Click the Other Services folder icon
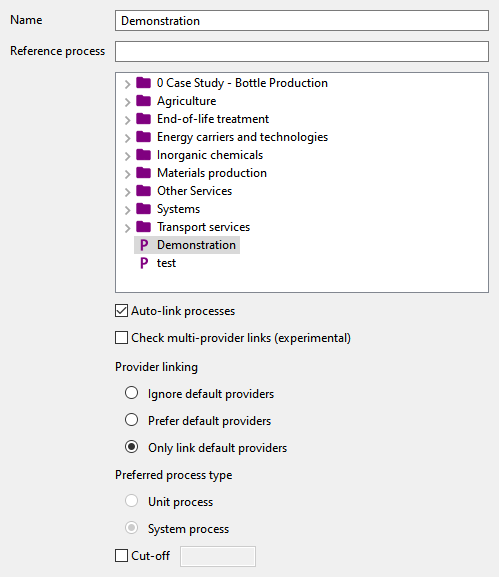The image size is (499, 577). pos(144,191)
